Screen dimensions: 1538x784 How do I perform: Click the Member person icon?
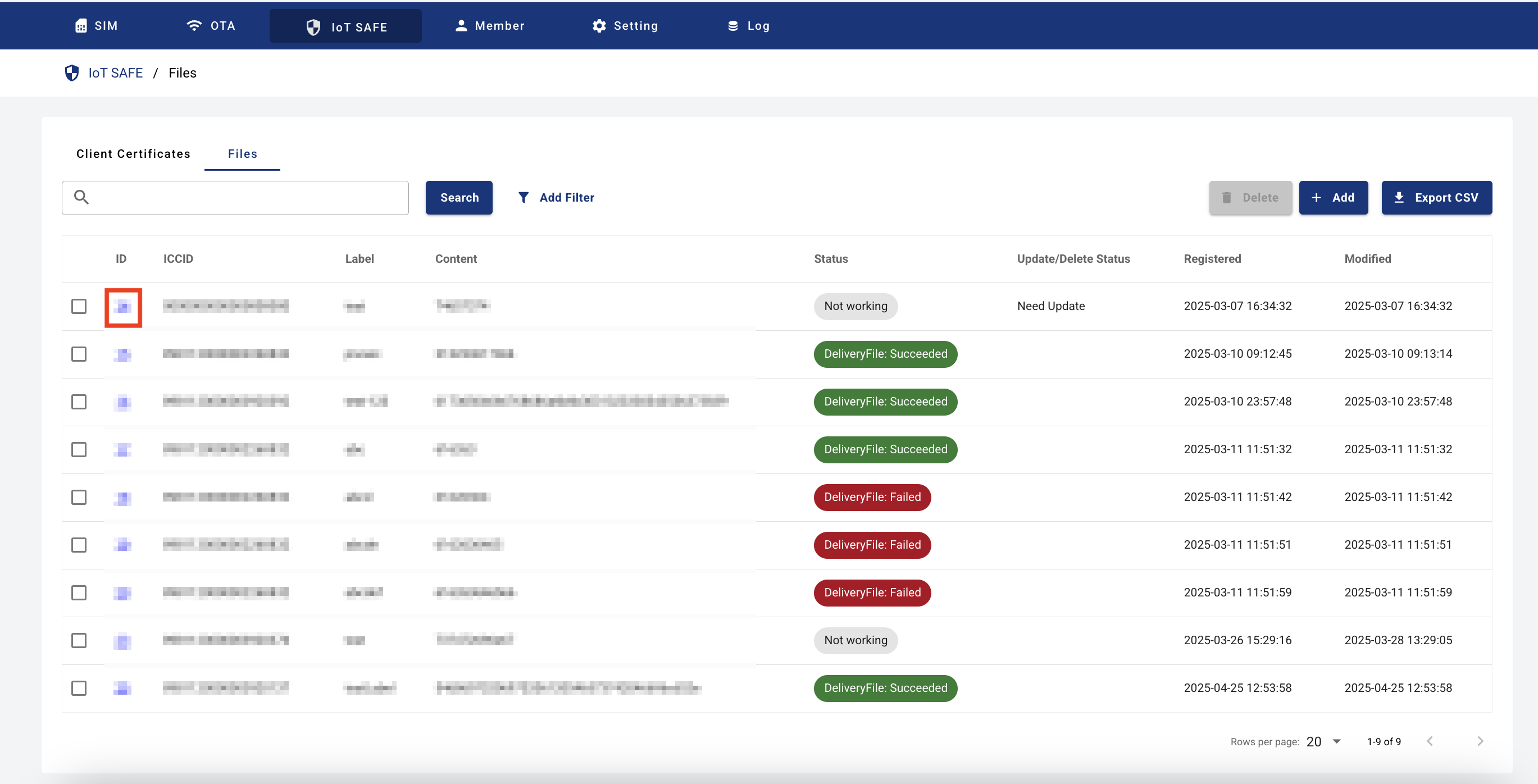click(x=460, y=26)
